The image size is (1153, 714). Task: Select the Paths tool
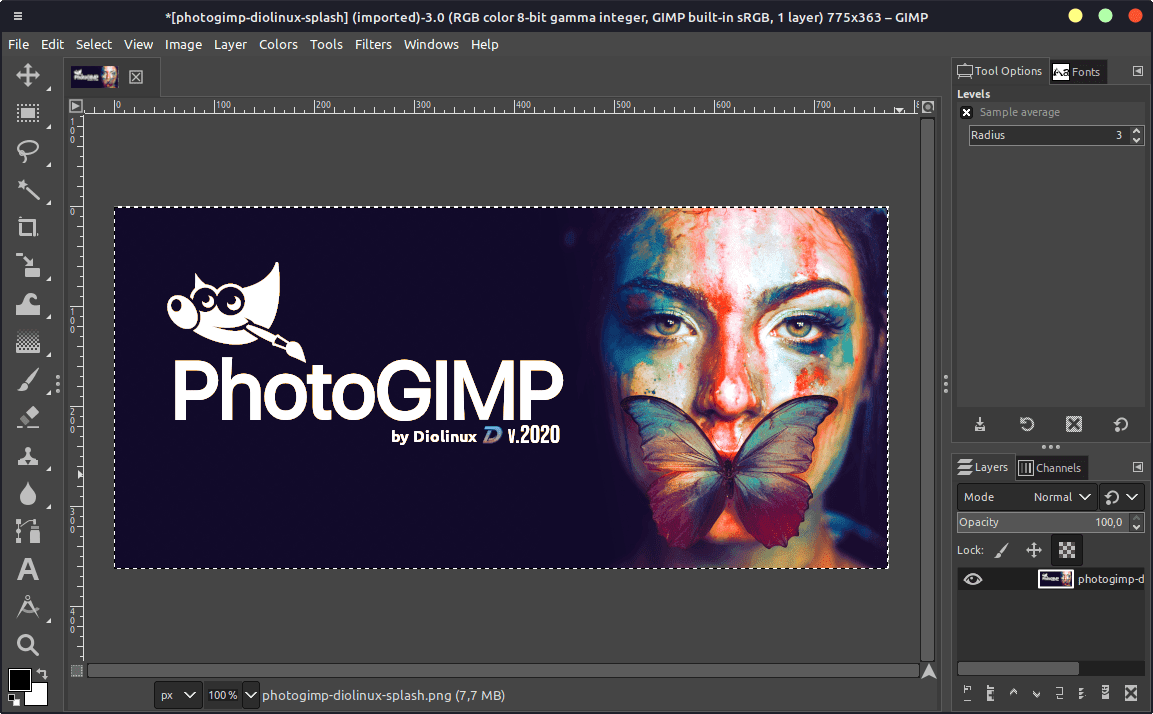(x=28, y=532)
